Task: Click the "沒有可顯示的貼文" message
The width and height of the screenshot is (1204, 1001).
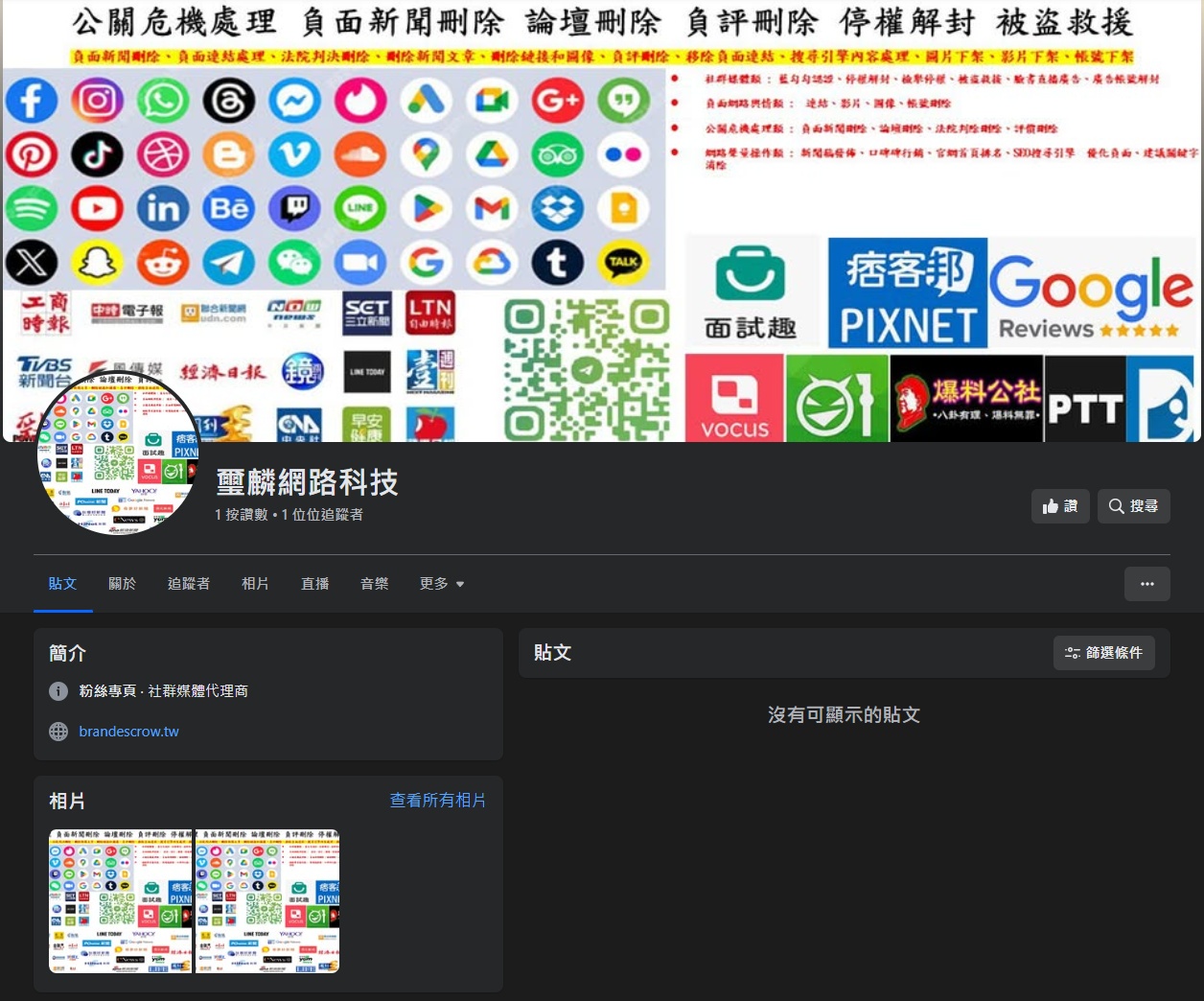Action: pos(844,715)
